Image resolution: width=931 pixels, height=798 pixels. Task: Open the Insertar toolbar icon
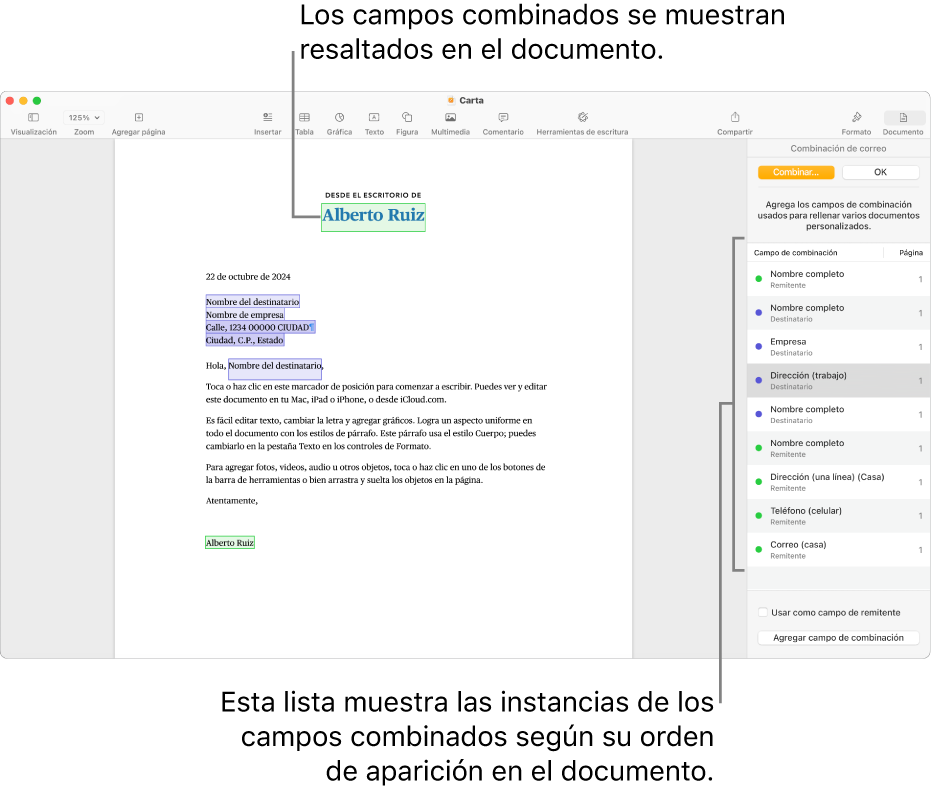pos(268,118)
